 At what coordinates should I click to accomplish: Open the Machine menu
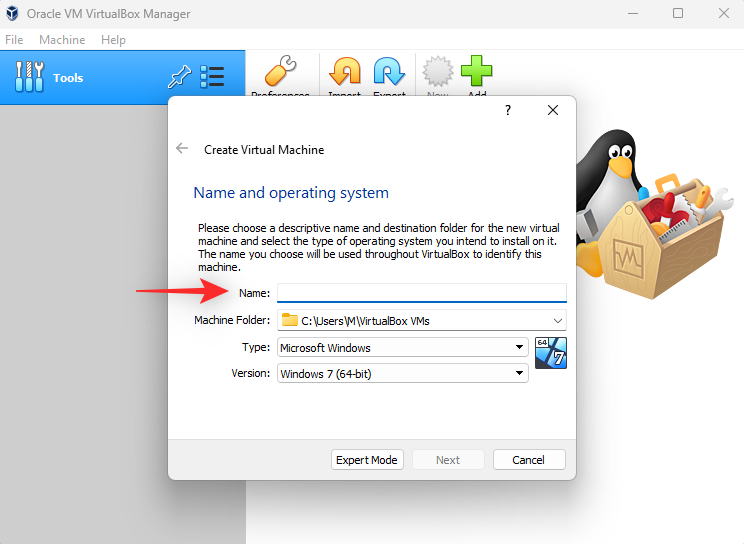62,40
